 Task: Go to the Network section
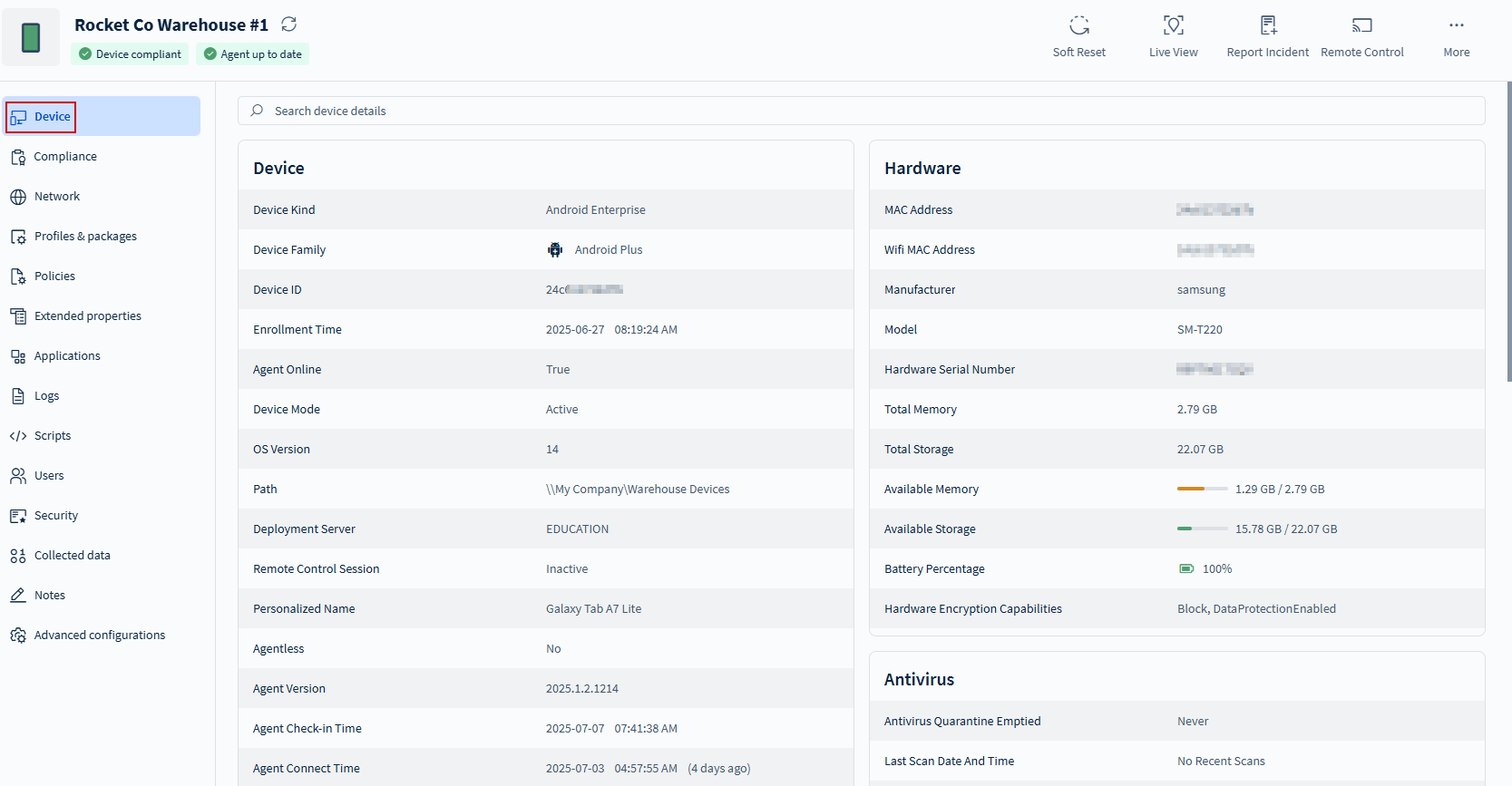pyautogui.click(x=57, y=197)
